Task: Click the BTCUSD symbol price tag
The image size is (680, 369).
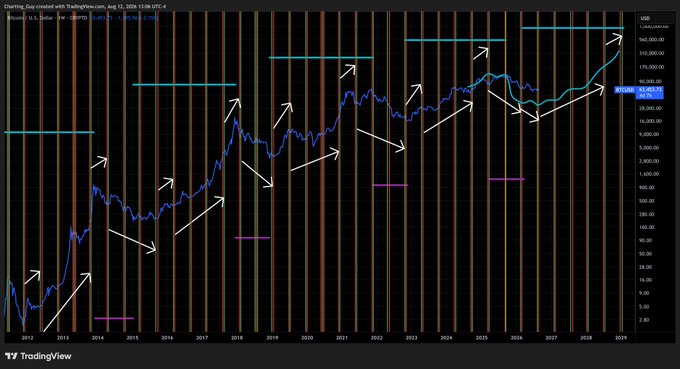Action: (625, 90)
